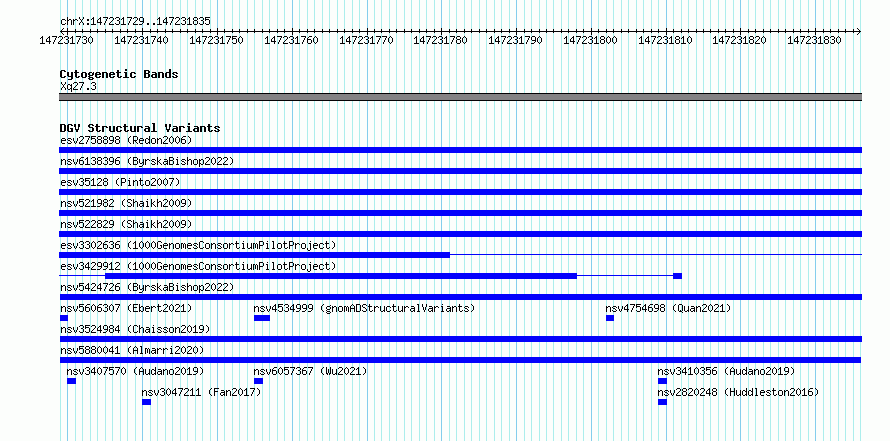The image size is (890, 441).
Task: Click the chrX:147231729..147231835 region label
Action: point(135,22)
